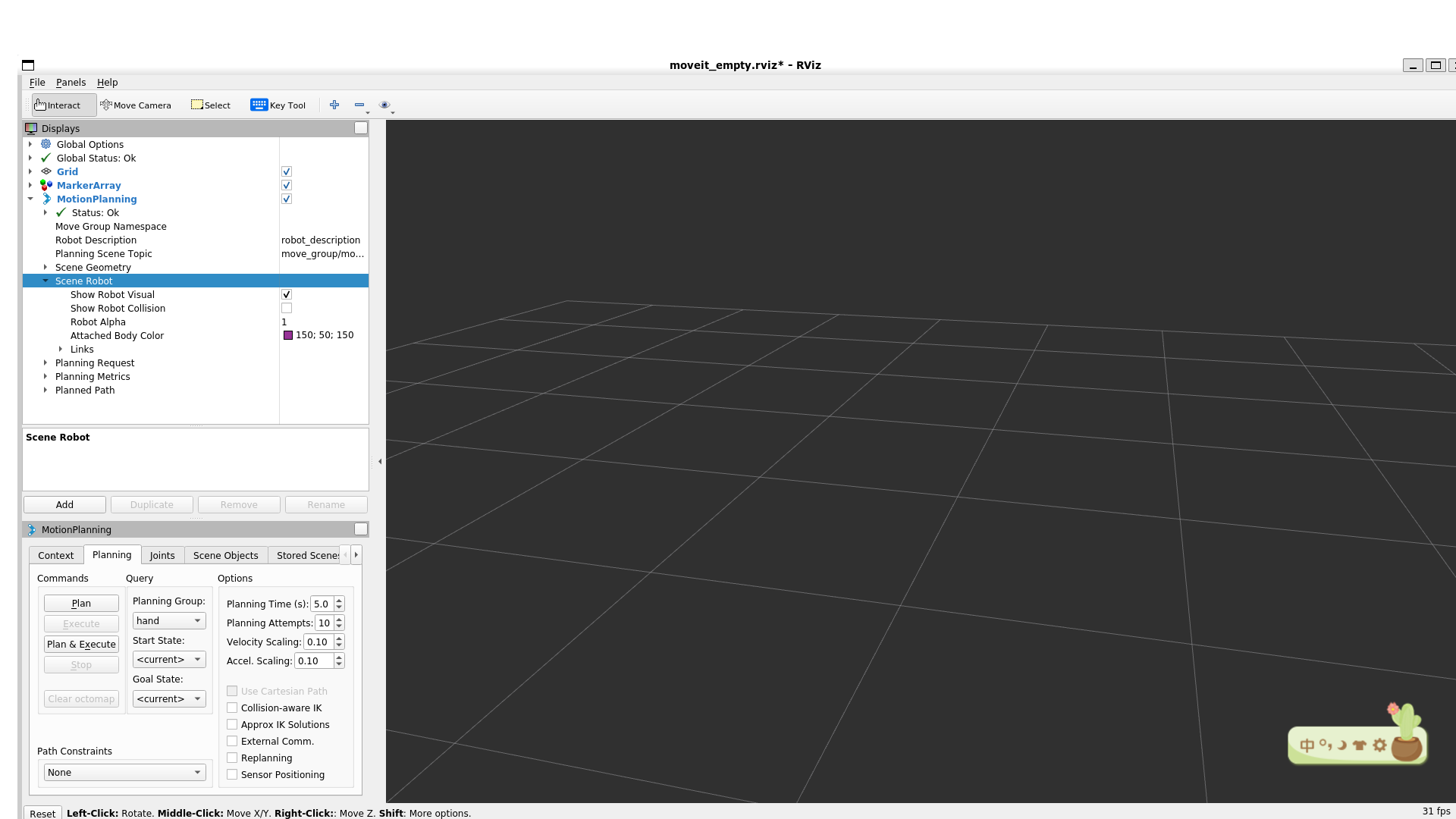Click the Accel. Scaling value field

(x=314, y=661)
